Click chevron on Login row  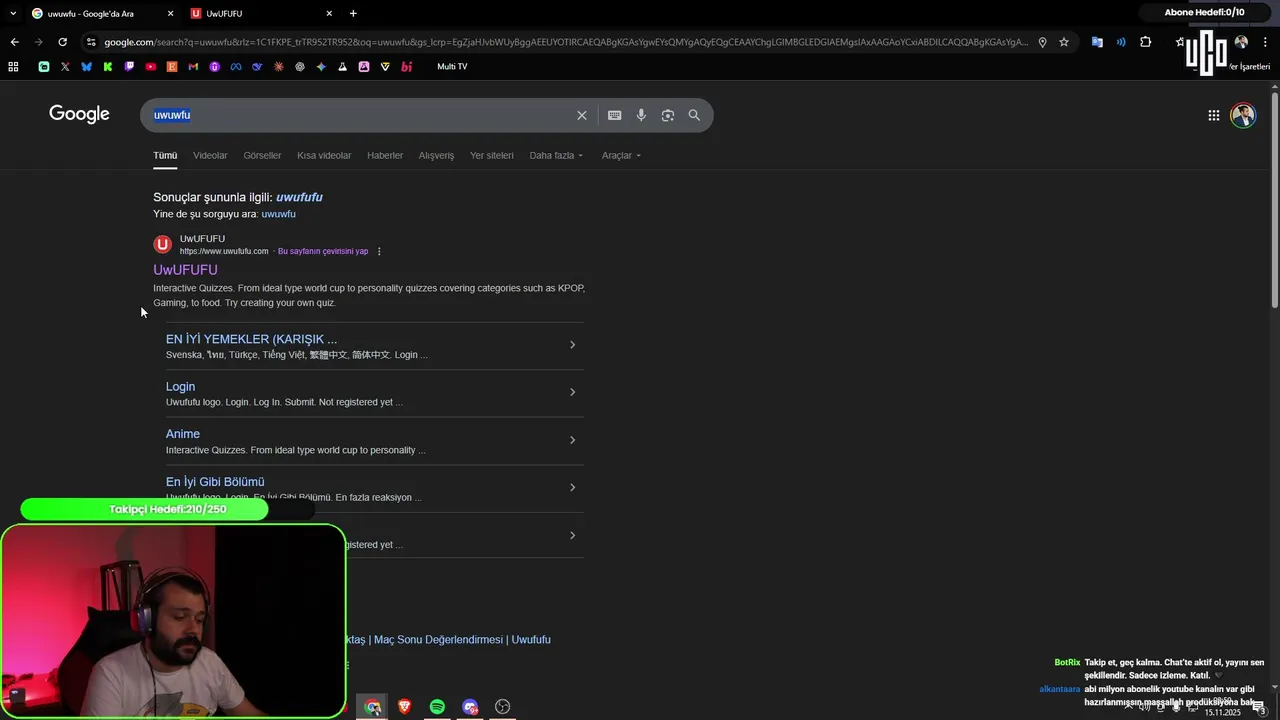tap(572, 392)
